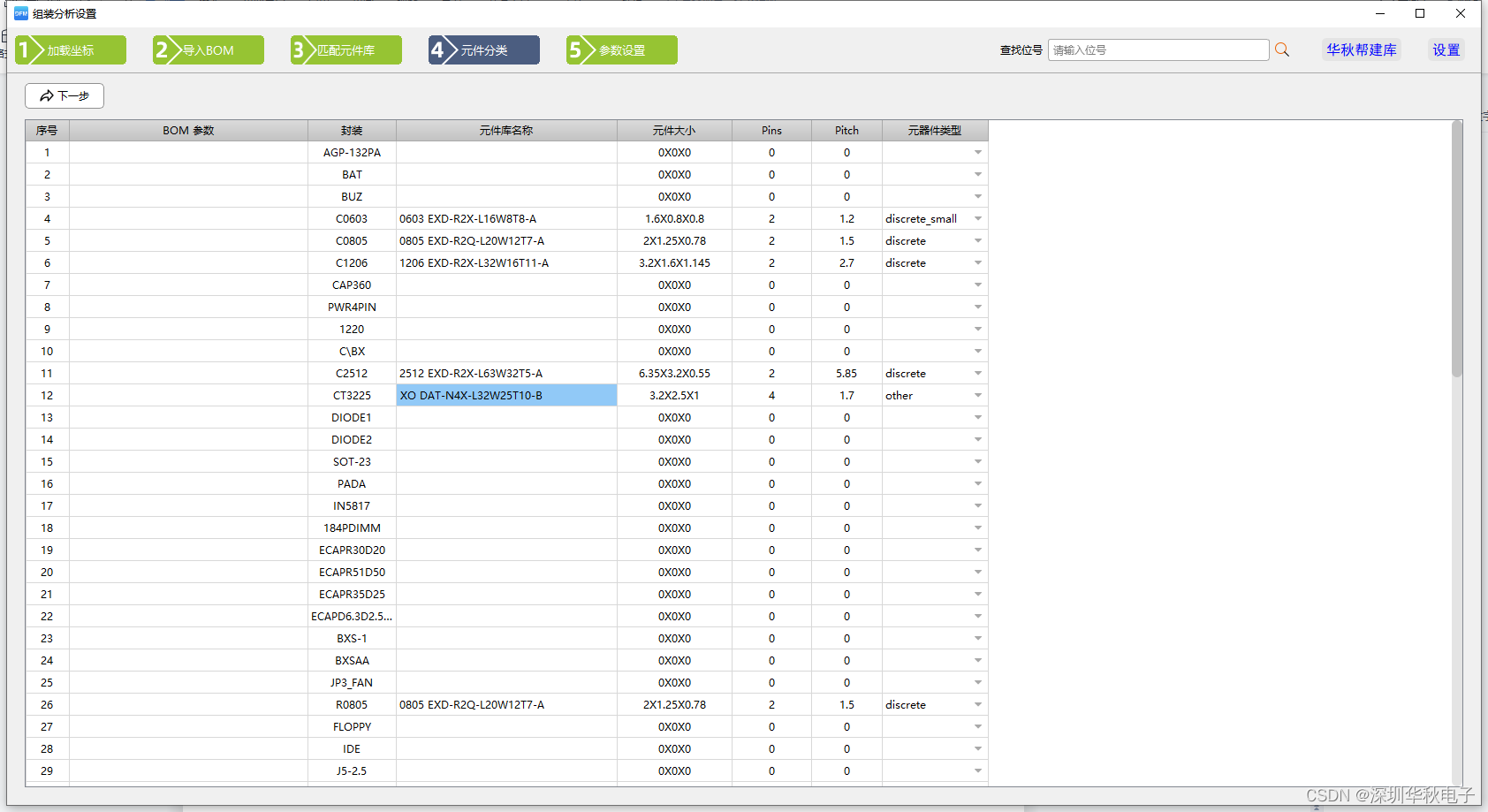Viewport: 1488px width, 812px height.
Task: Click the 6.35X3.2X0.55 size cell
Action: (x=674, y=374)
